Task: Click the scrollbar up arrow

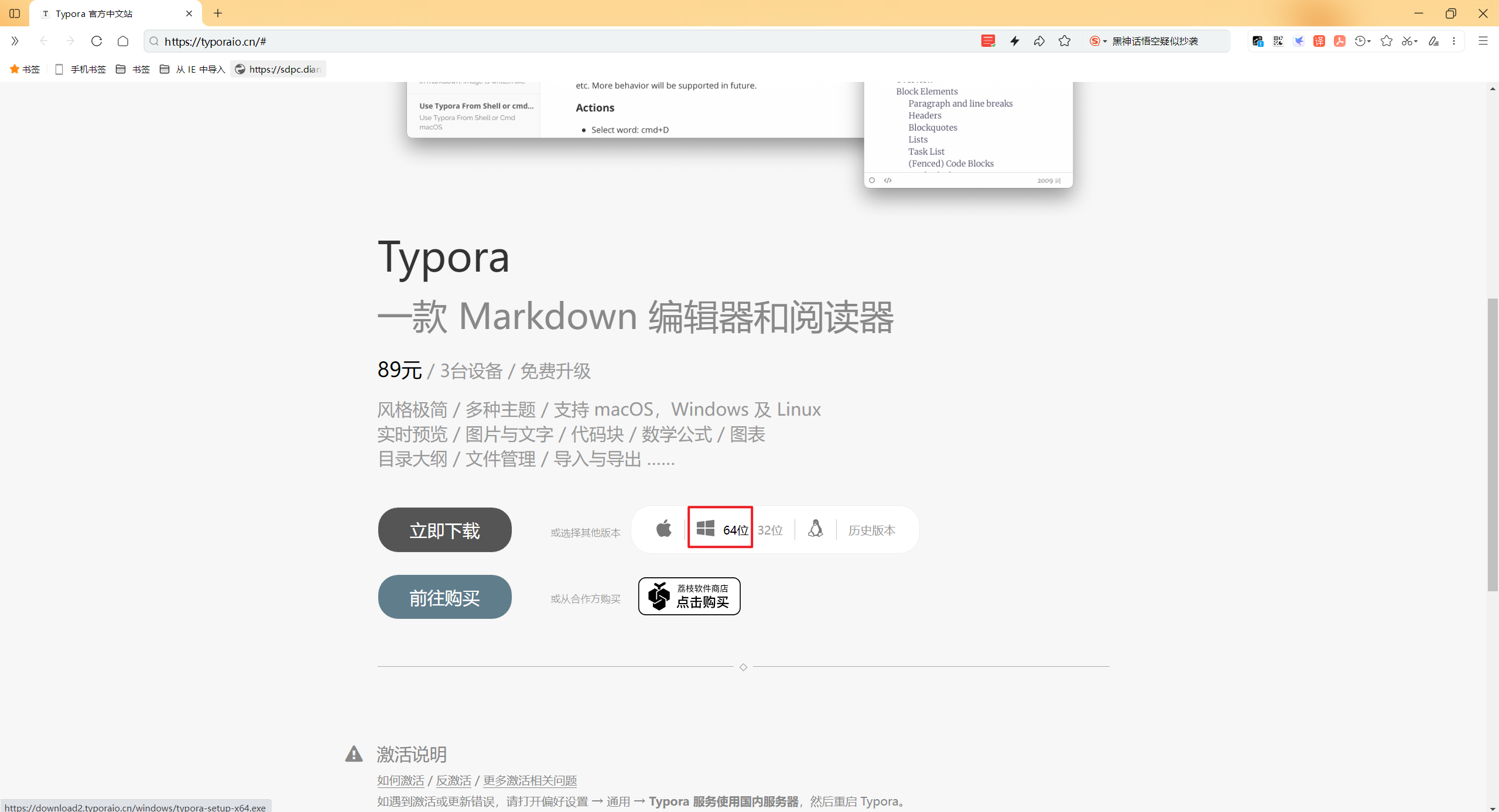Action: point(1493,88)
